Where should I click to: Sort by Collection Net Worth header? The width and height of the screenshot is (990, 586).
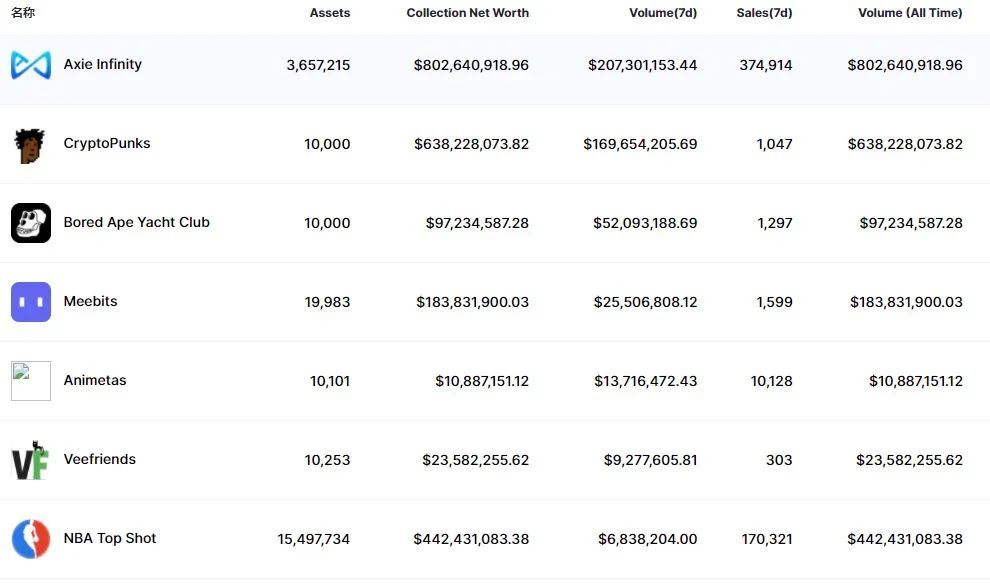(x=467, y=13)
